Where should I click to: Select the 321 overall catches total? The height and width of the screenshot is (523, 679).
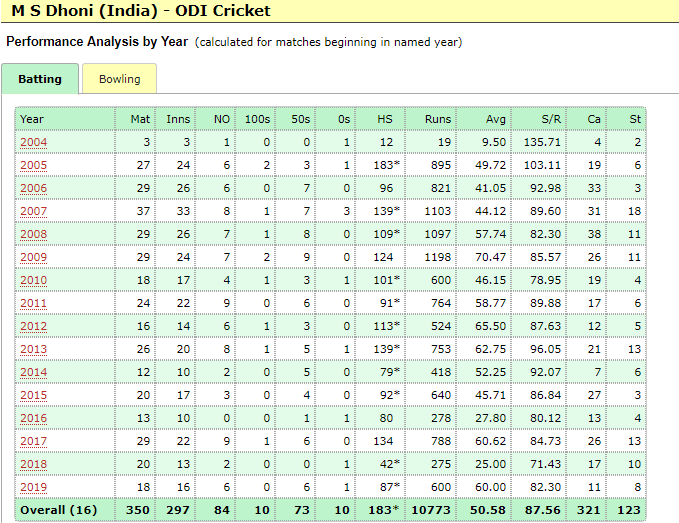tap(588, 510)
